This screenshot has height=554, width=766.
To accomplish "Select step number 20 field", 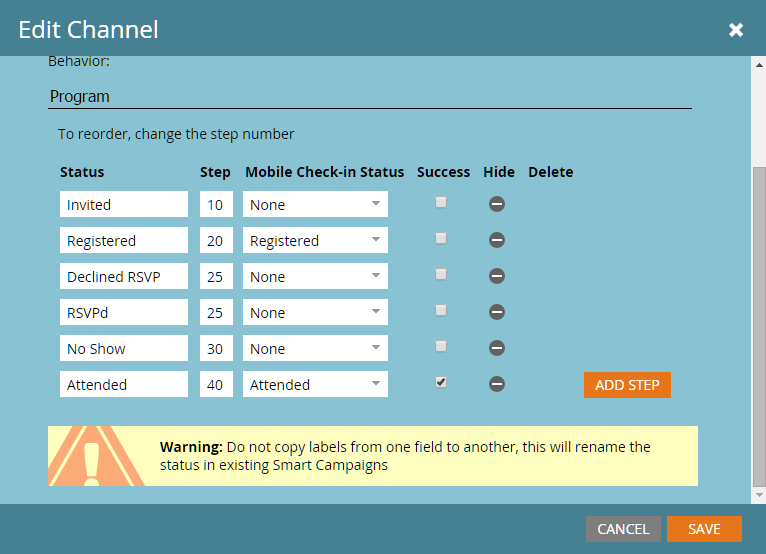I will pos(216,240).
